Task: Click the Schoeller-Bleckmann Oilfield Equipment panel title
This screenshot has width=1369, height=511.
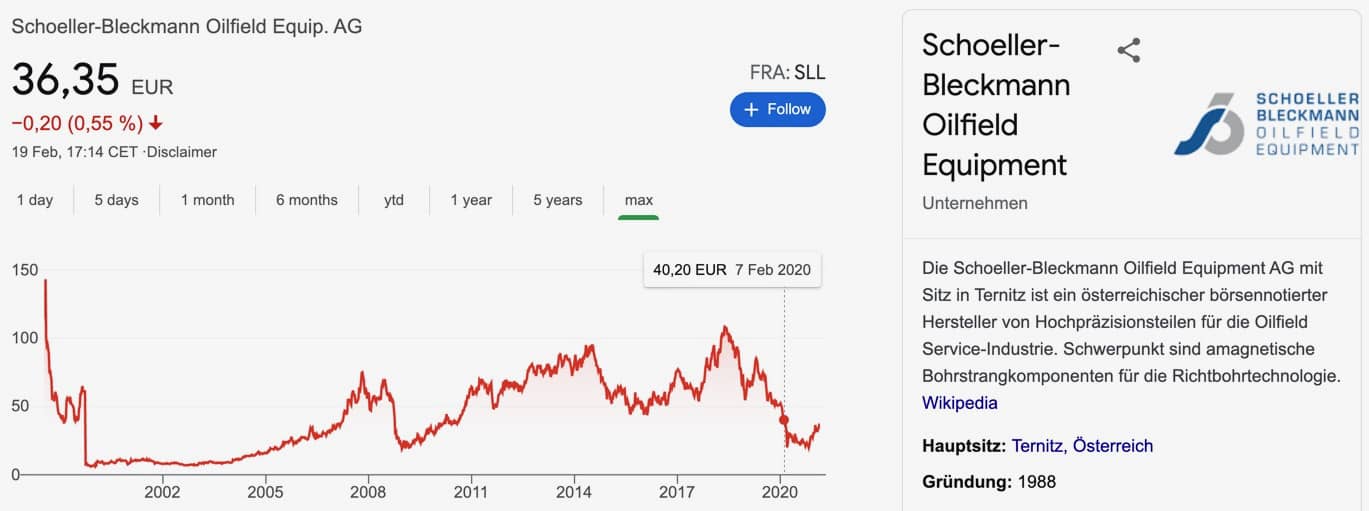Action: pos(996,105)
